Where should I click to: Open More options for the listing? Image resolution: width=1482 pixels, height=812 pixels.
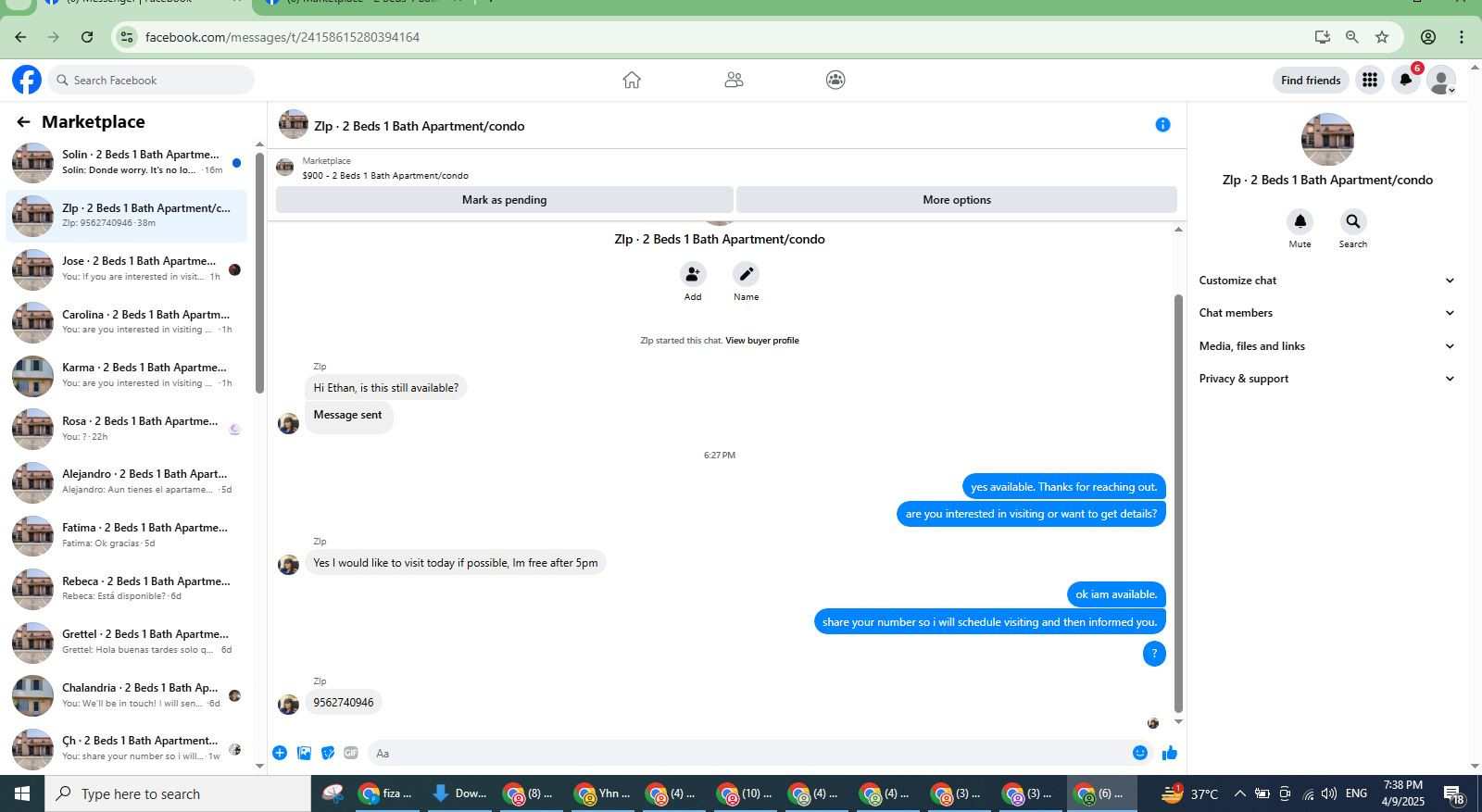pos(957,200)
